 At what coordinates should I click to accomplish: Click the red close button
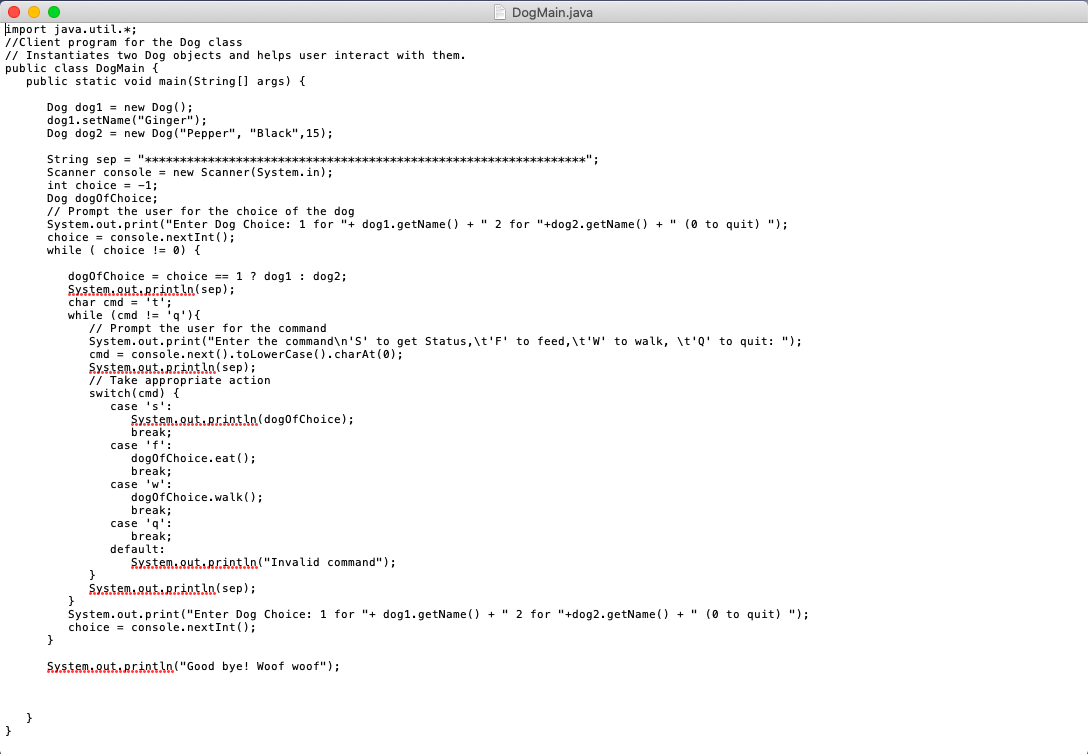click(11, 12)
